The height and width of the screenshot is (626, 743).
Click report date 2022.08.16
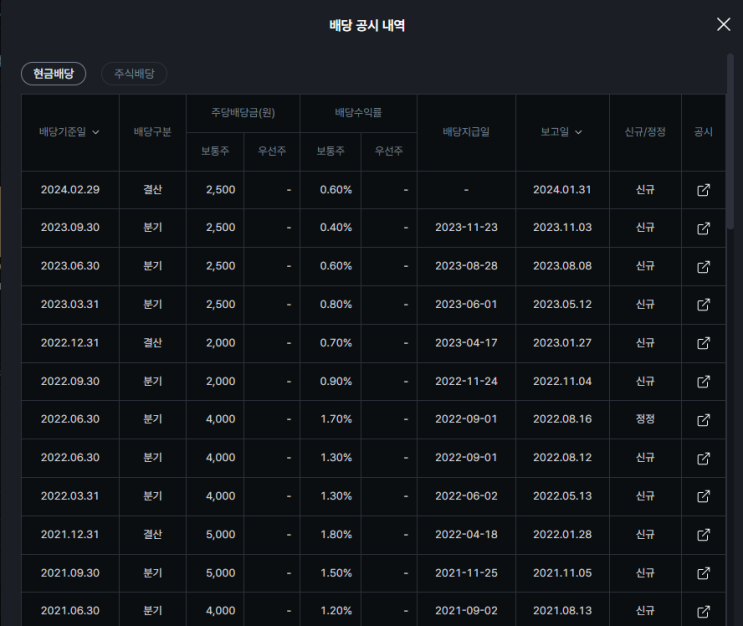562,419
